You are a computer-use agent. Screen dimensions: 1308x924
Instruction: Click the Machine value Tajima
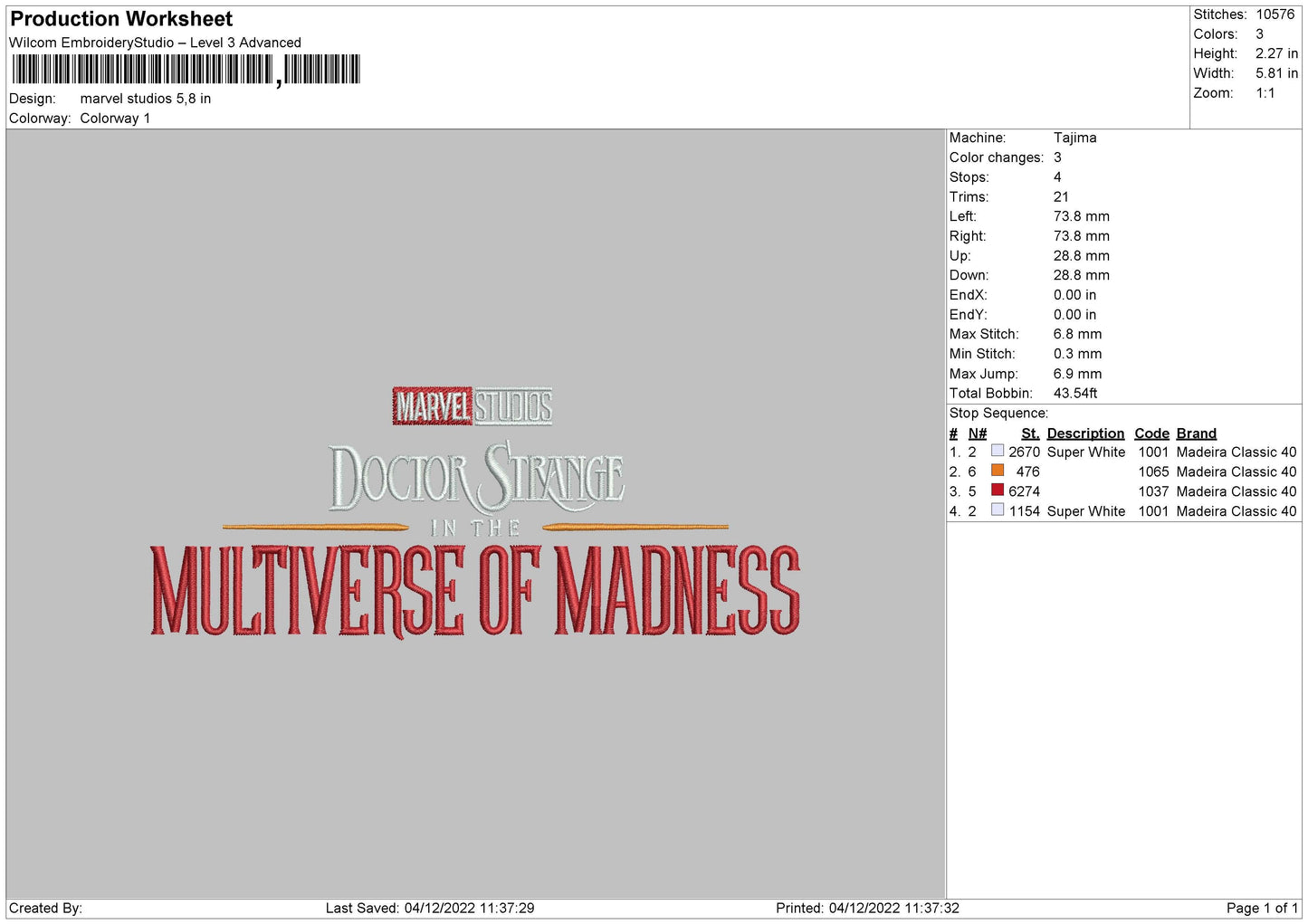coord(1074,138)
